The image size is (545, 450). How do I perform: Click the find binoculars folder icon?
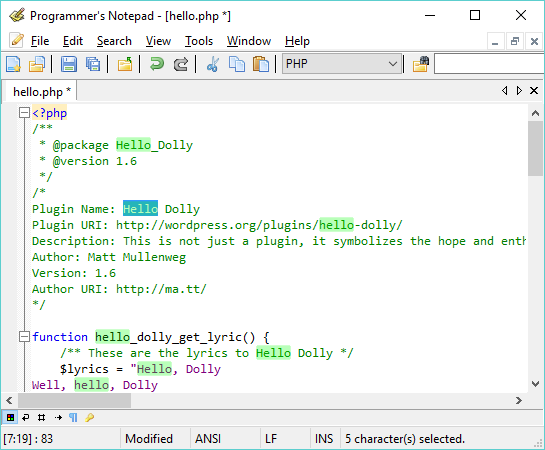point(421,64)
